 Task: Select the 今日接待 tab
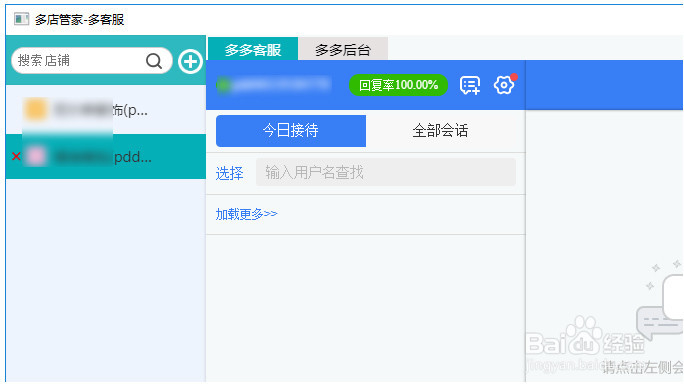click(291, 130)
